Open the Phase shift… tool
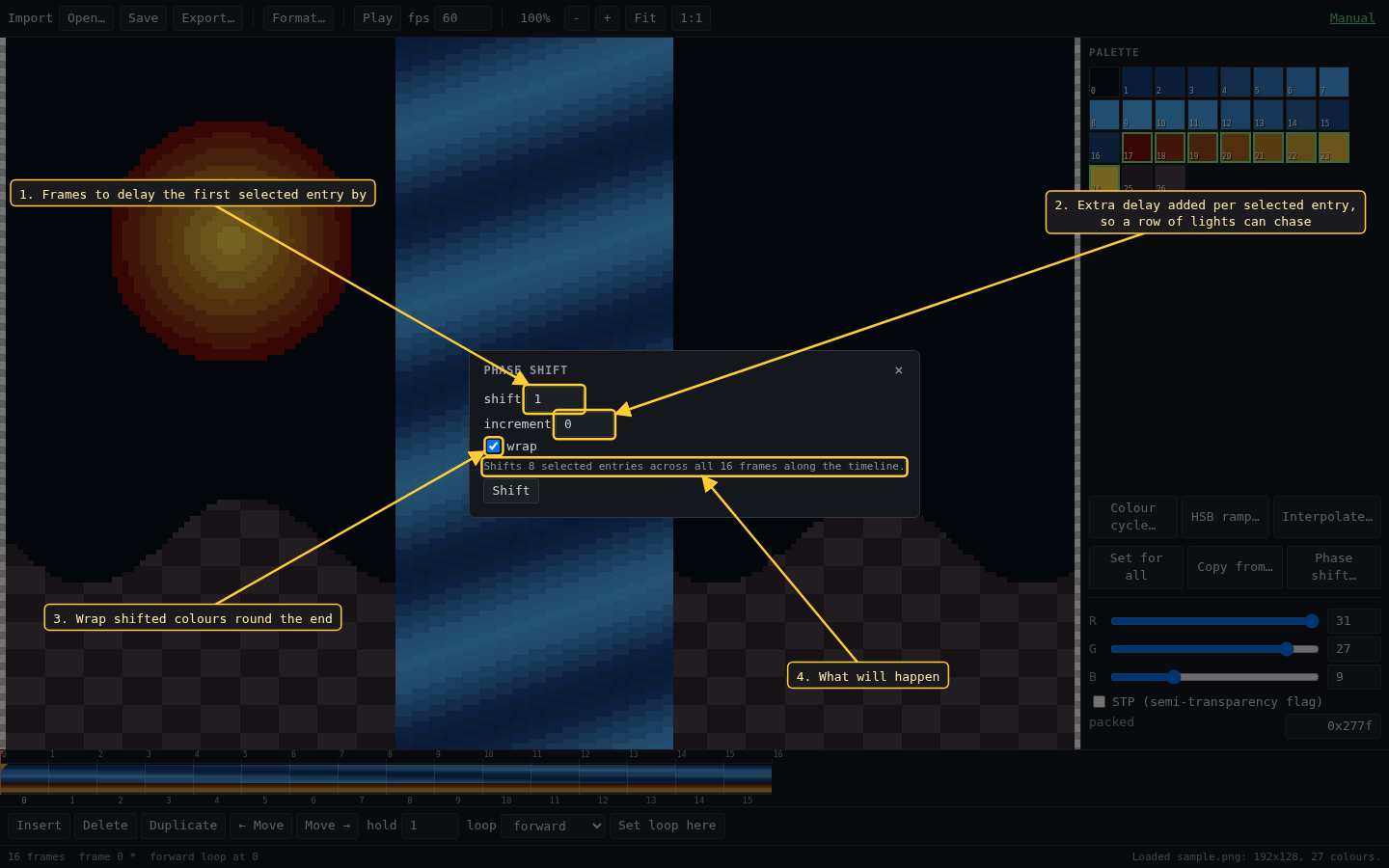The height and width of the screenshot is (868, 1389). [x=1334, y=567]
